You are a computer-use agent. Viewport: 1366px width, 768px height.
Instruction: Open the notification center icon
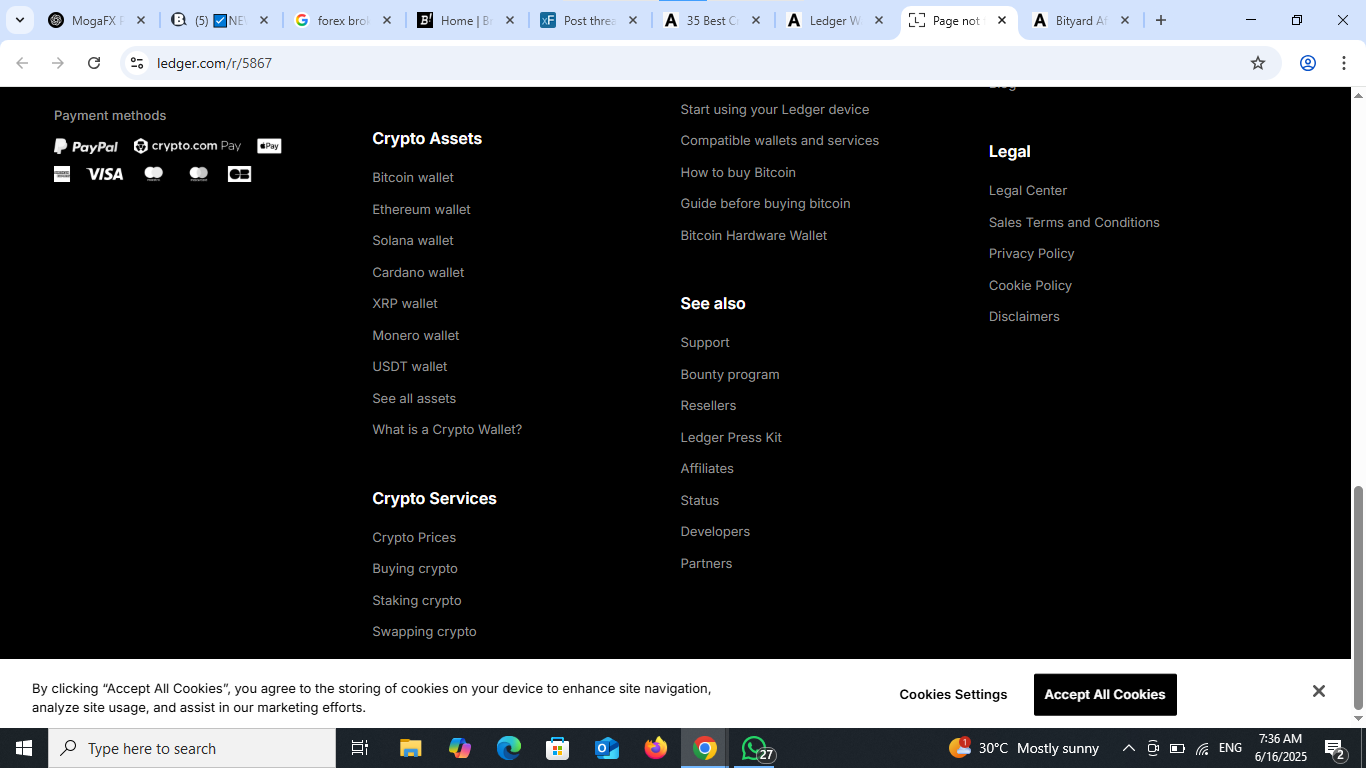tap(1334, 748)
